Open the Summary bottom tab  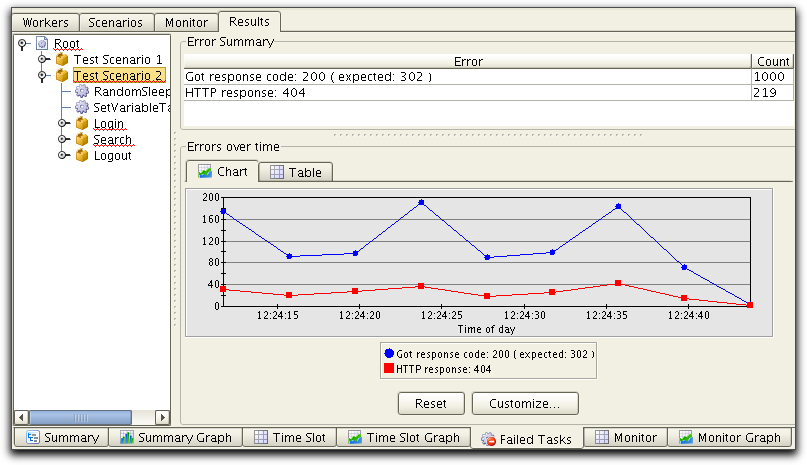coord(61,438)
